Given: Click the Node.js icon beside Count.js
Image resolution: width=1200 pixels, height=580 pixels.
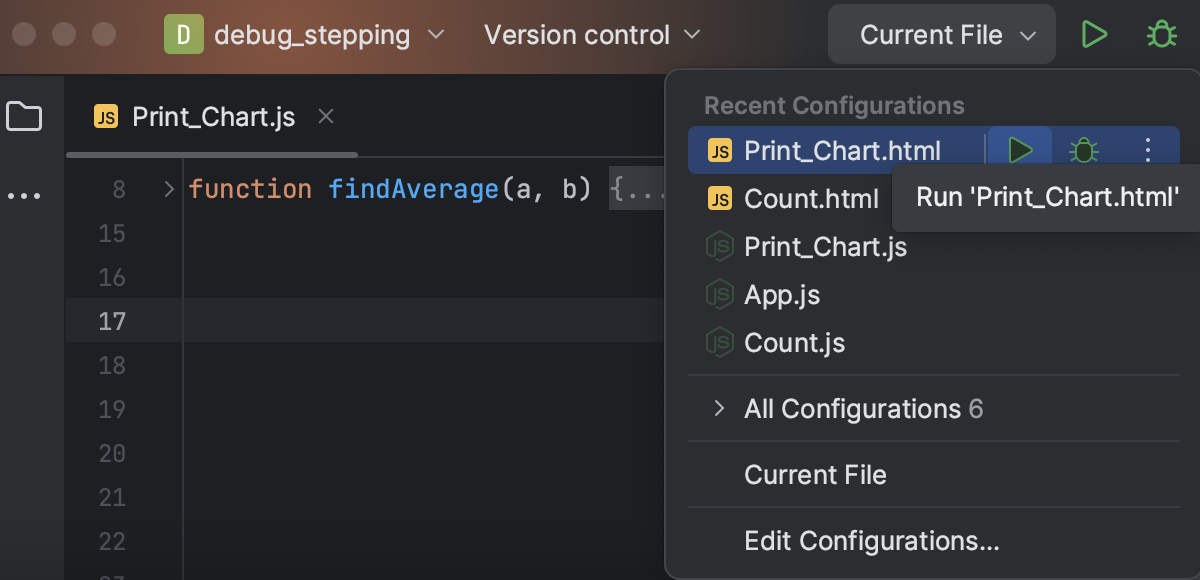Looking at the screenshot, I should 718,343.
